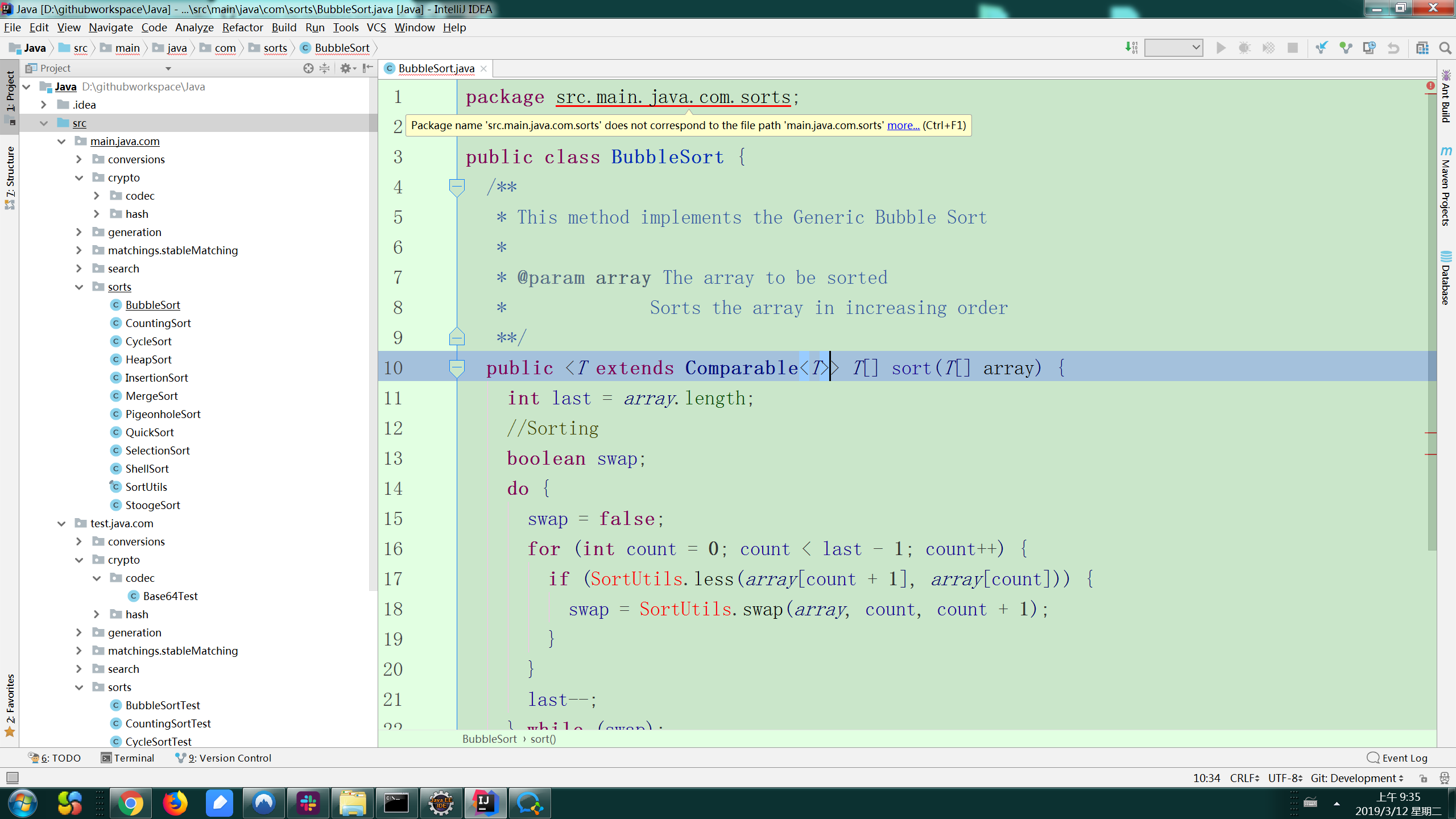1456x819 pixels.
Task: Toggle fold marker on line 10
Action: click(x=457, y=368)
